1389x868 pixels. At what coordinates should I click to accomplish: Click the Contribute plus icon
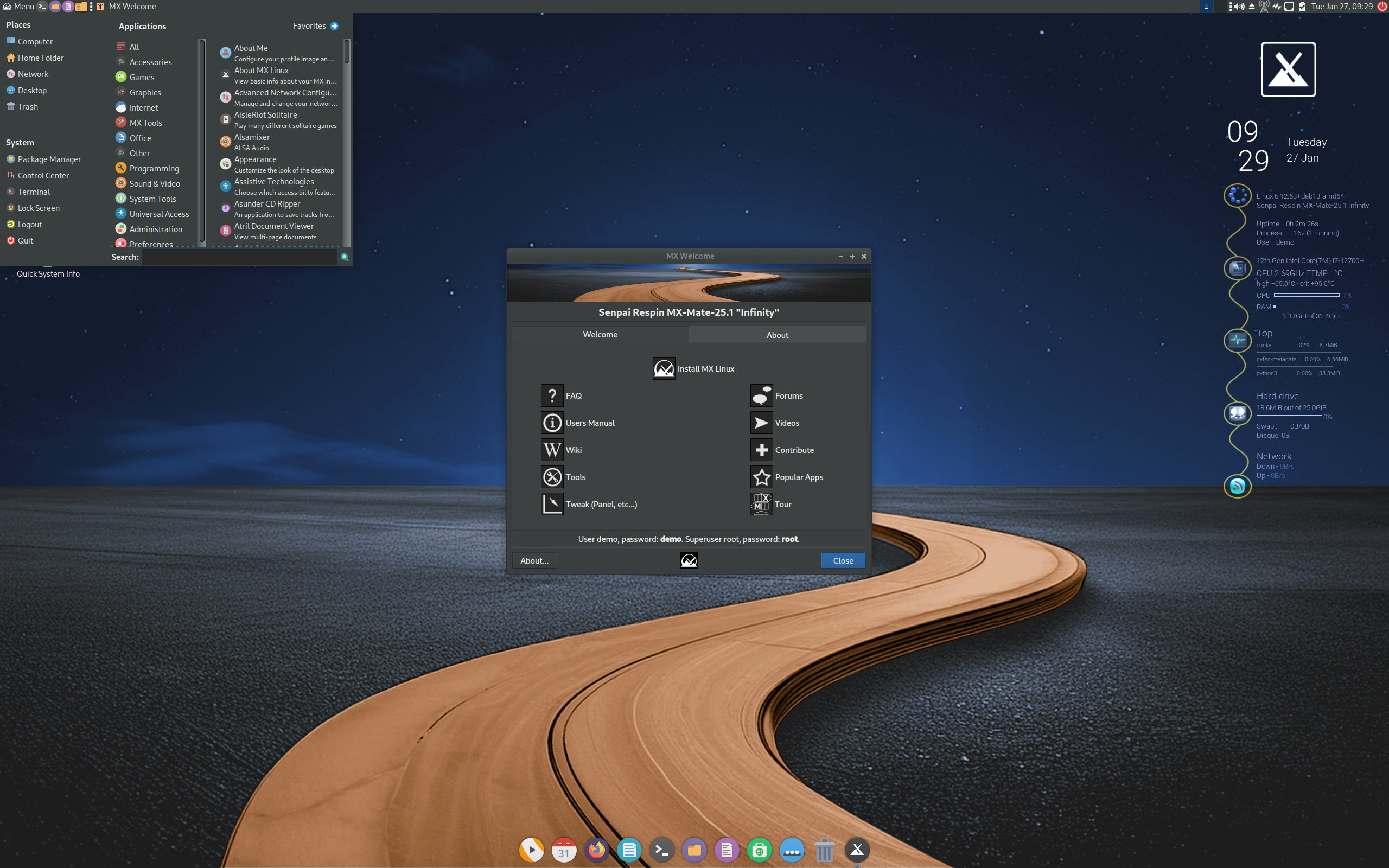point(762,450)
